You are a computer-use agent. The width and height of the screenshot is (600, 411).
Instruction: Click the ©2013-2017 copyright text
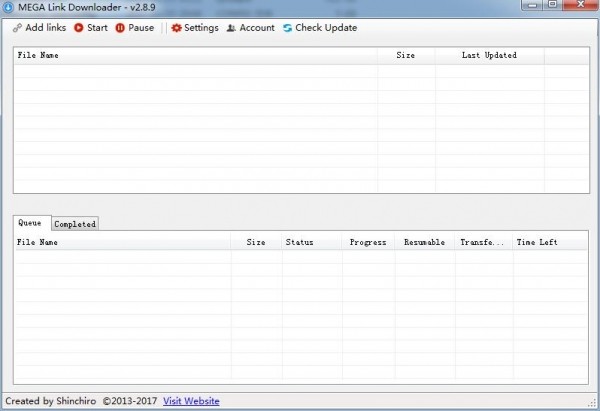click(130, 401)
